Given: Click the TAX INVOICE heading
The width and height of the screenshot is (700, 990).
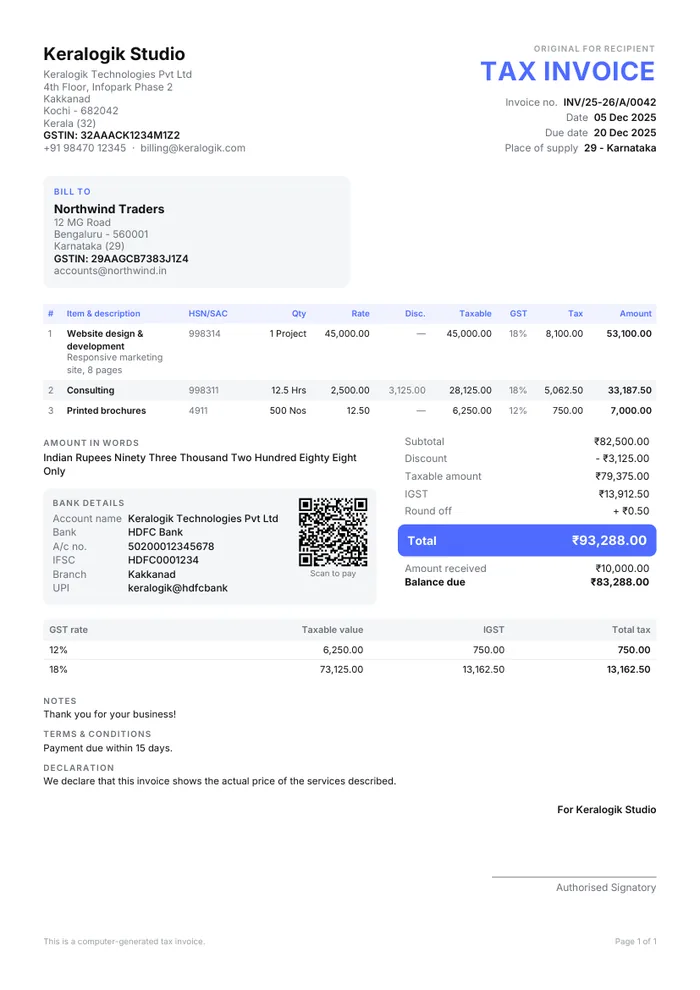Looking at the screenshot, I should (567, 71).
